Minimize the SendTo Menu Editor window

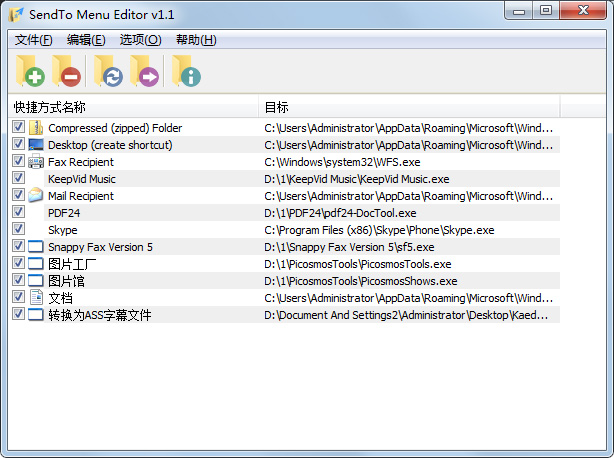(x=519, y=11)
